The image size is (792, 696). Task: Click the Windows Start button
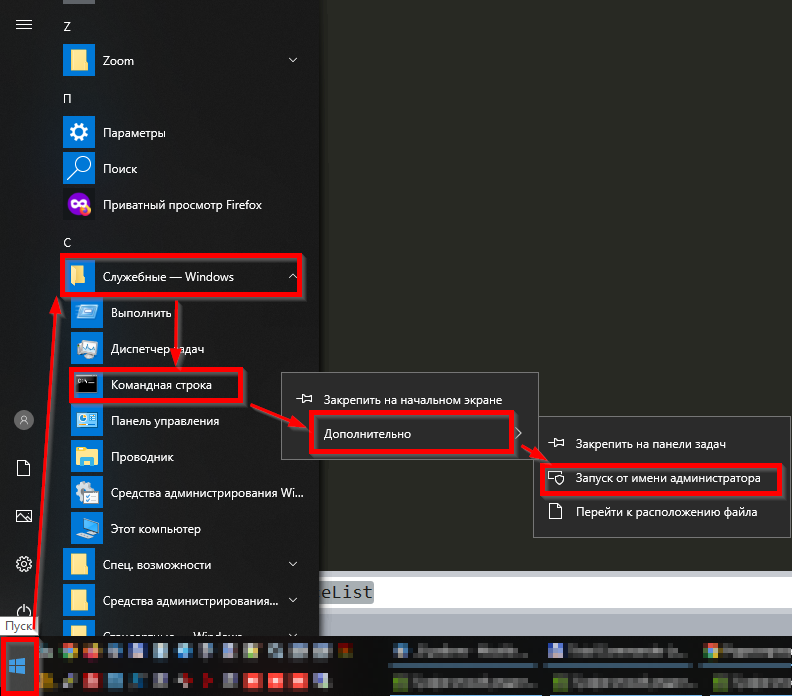[18, 667]
